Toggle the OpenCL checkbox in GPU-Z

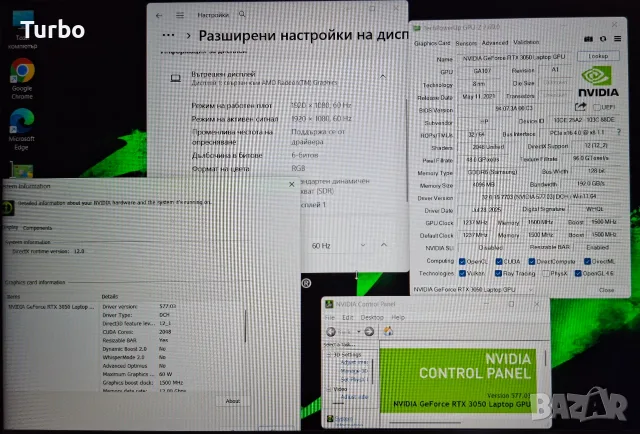pyautogui.click(x=462, y=261)
